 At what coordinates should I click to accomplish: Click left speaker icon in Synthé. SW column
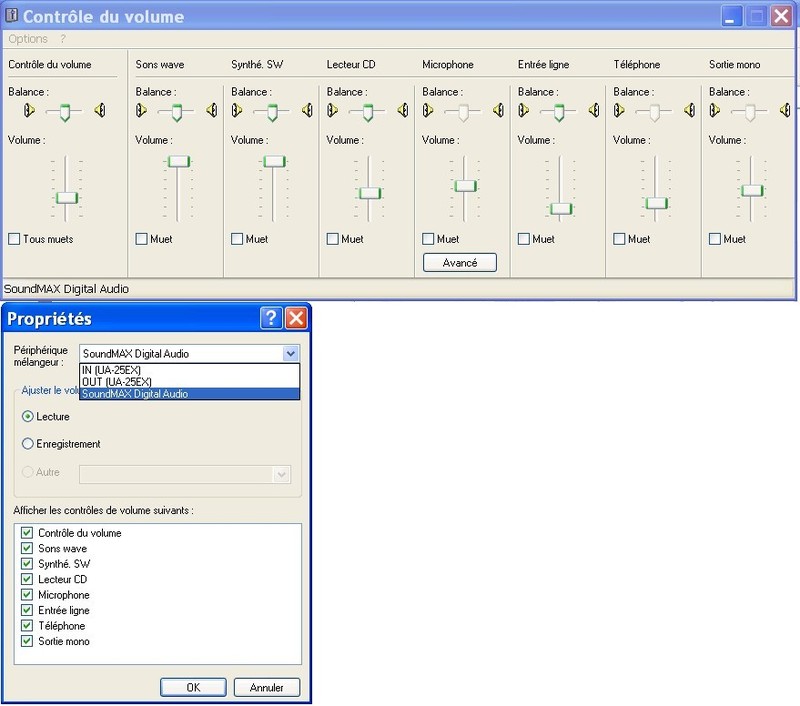(x=237, y=111)
